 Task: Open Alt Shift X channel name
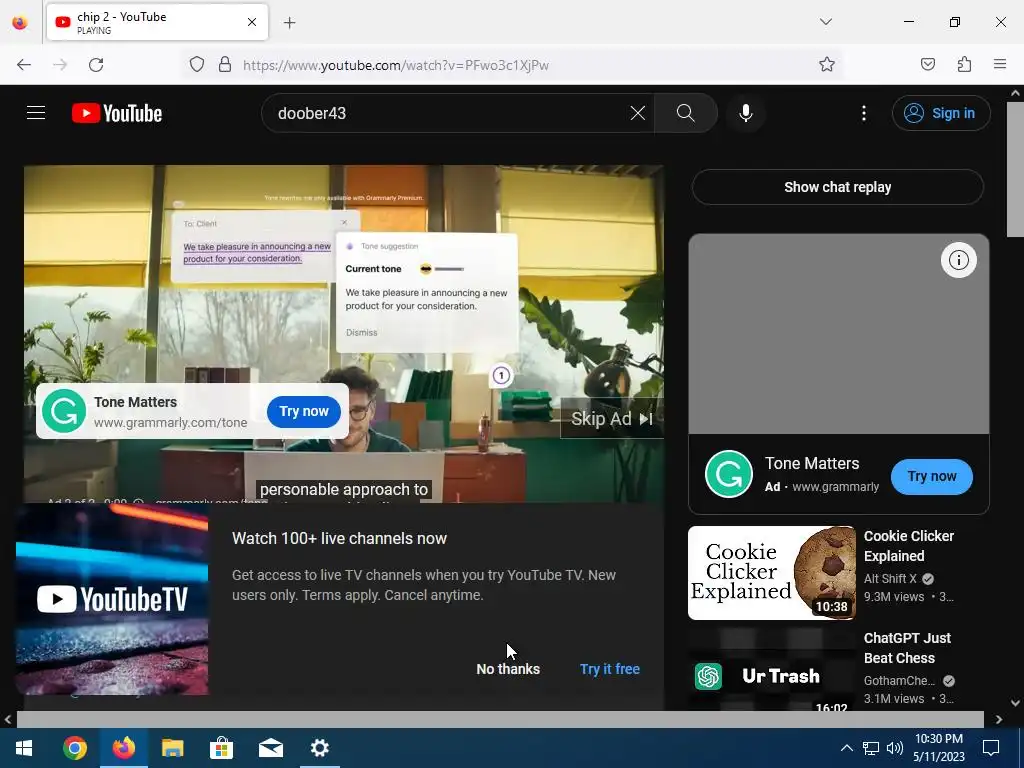coord(890,579)
